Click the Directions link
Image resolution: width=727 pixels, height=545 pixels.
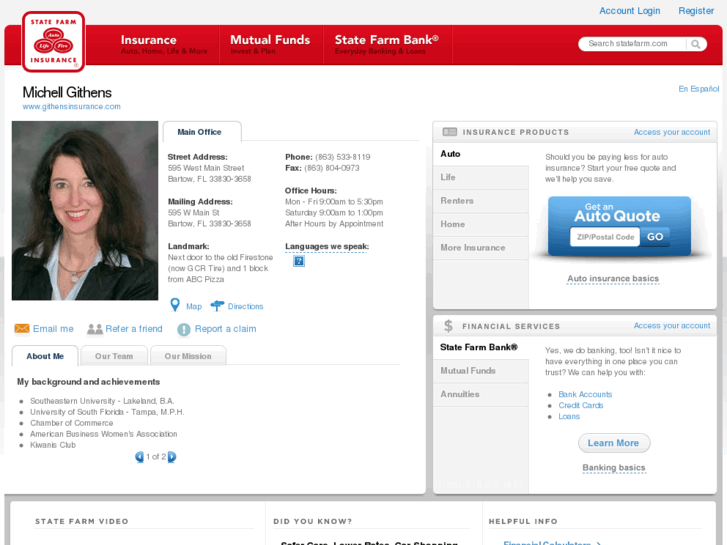click(x=245, y=307)
